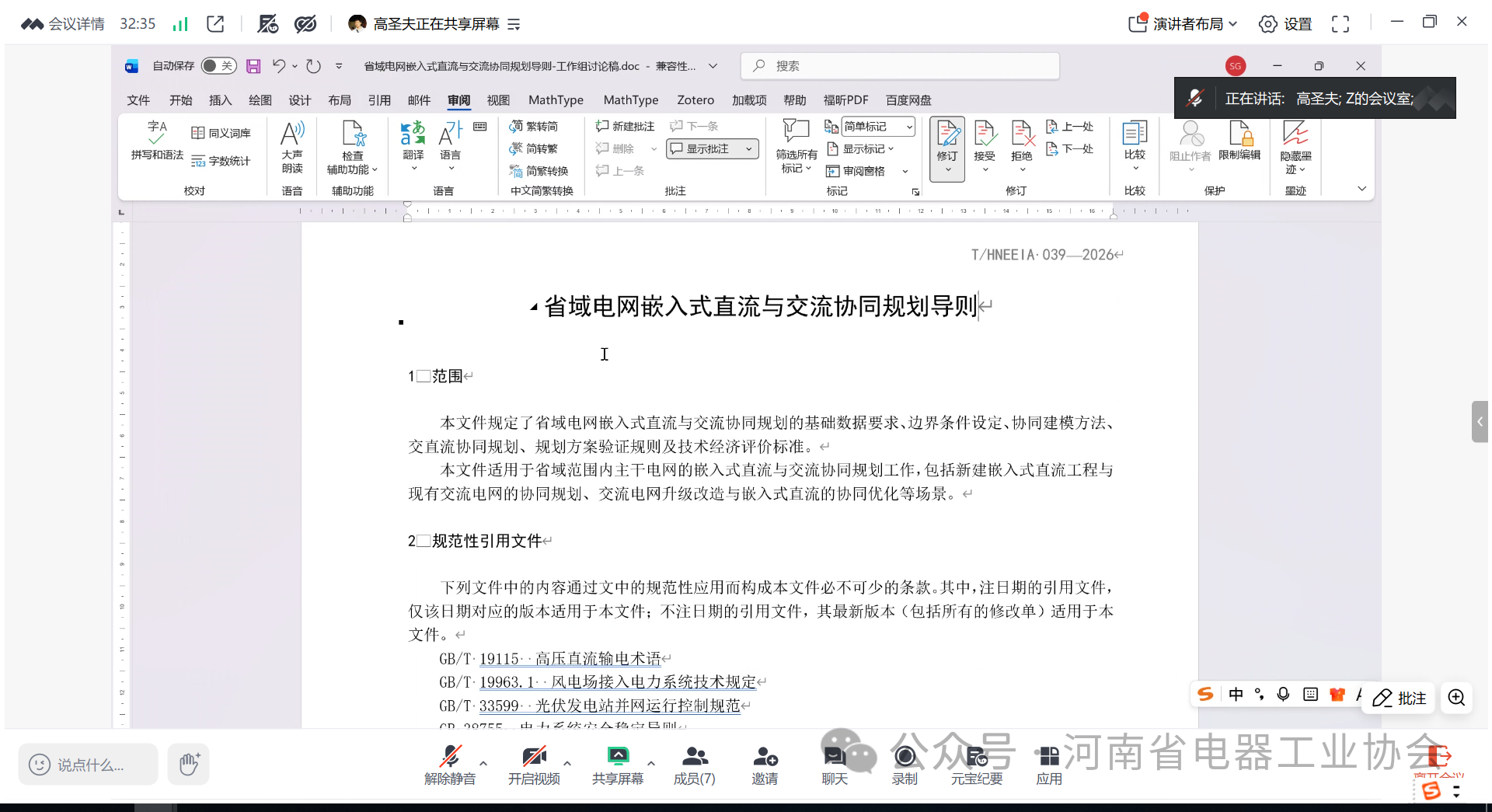Click the Save icon in Word title bar
1492x812 pixels.
point(253,66)
